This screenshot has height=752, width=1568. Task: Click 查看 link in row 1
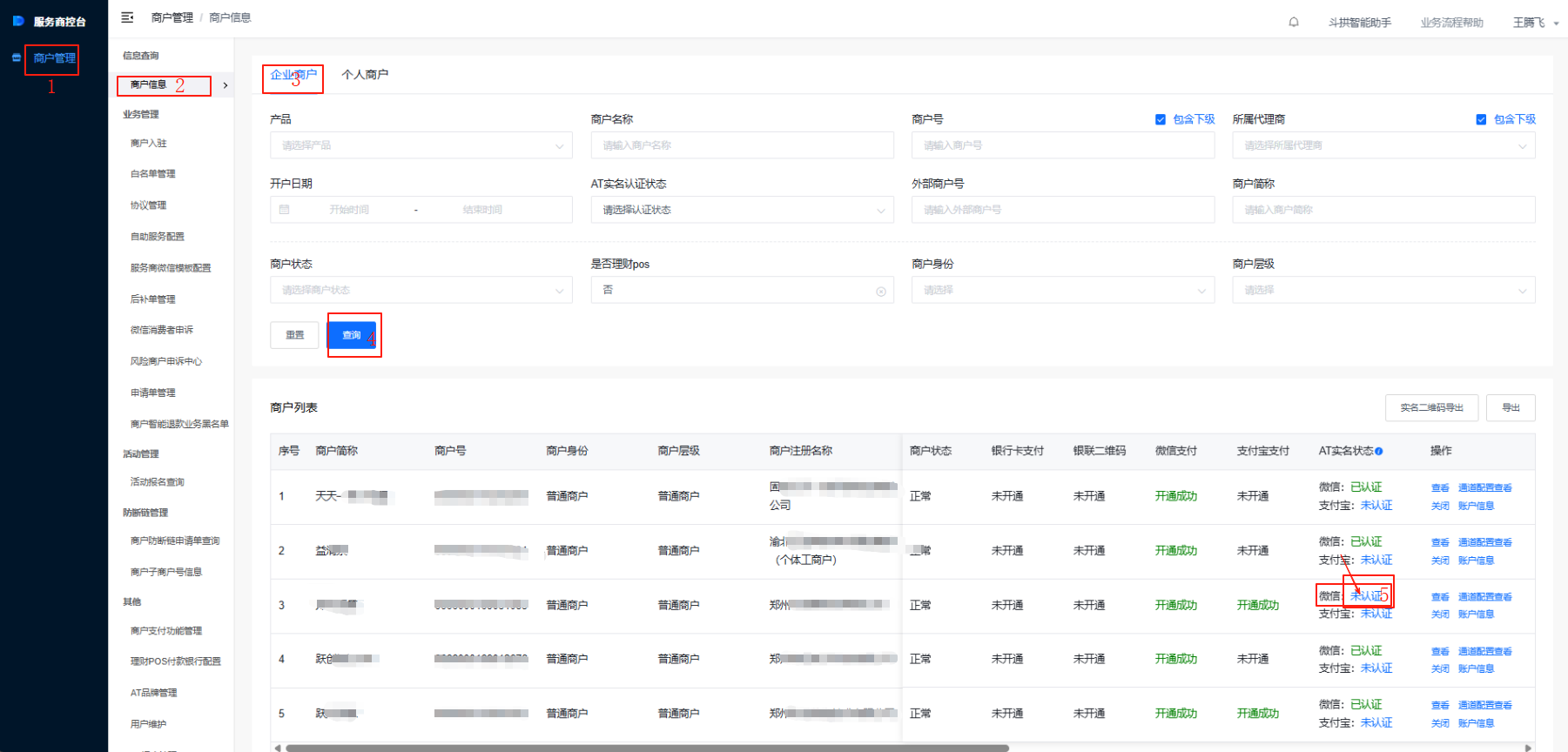coord(1440,488)
